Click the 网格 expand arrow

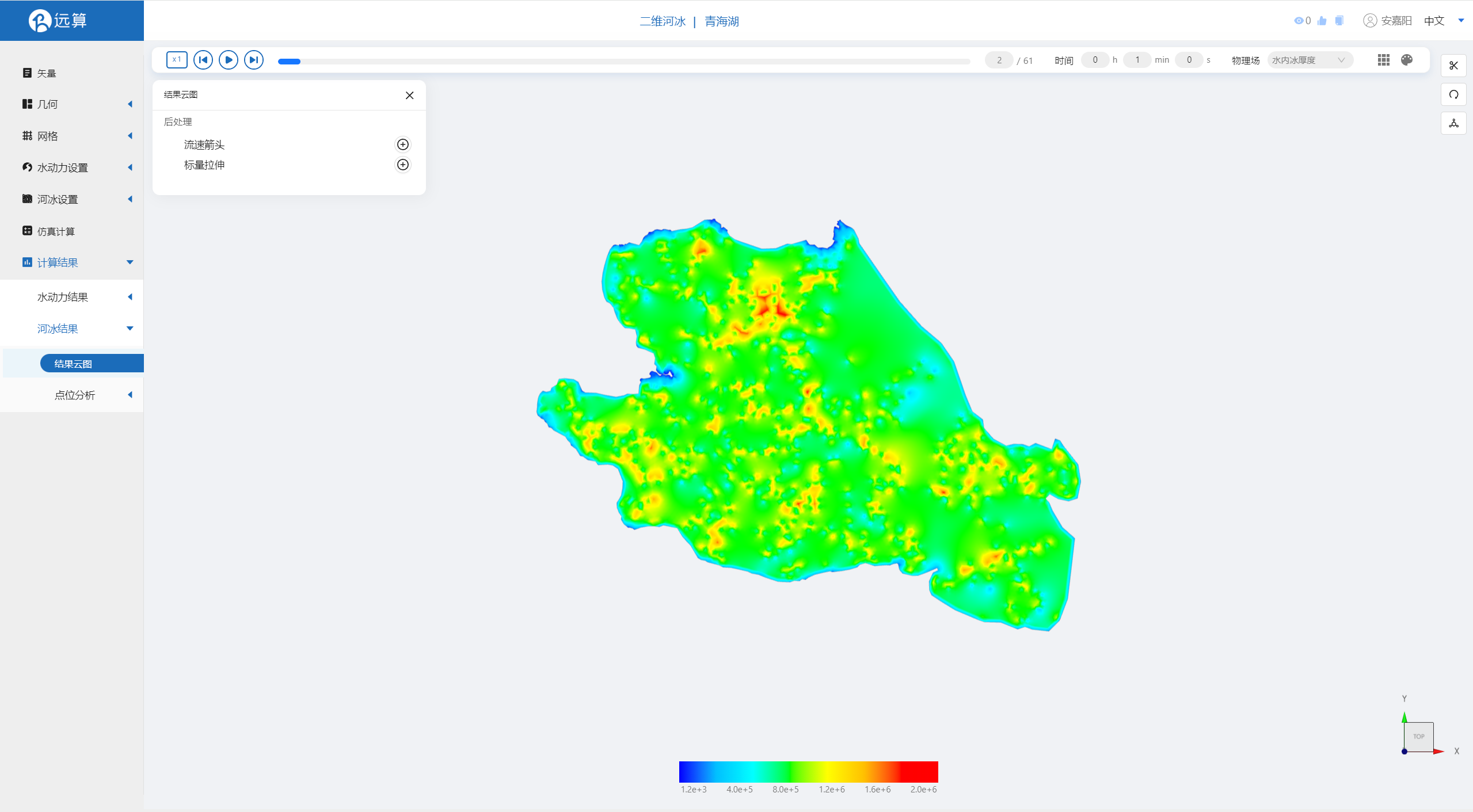point(130,136)
